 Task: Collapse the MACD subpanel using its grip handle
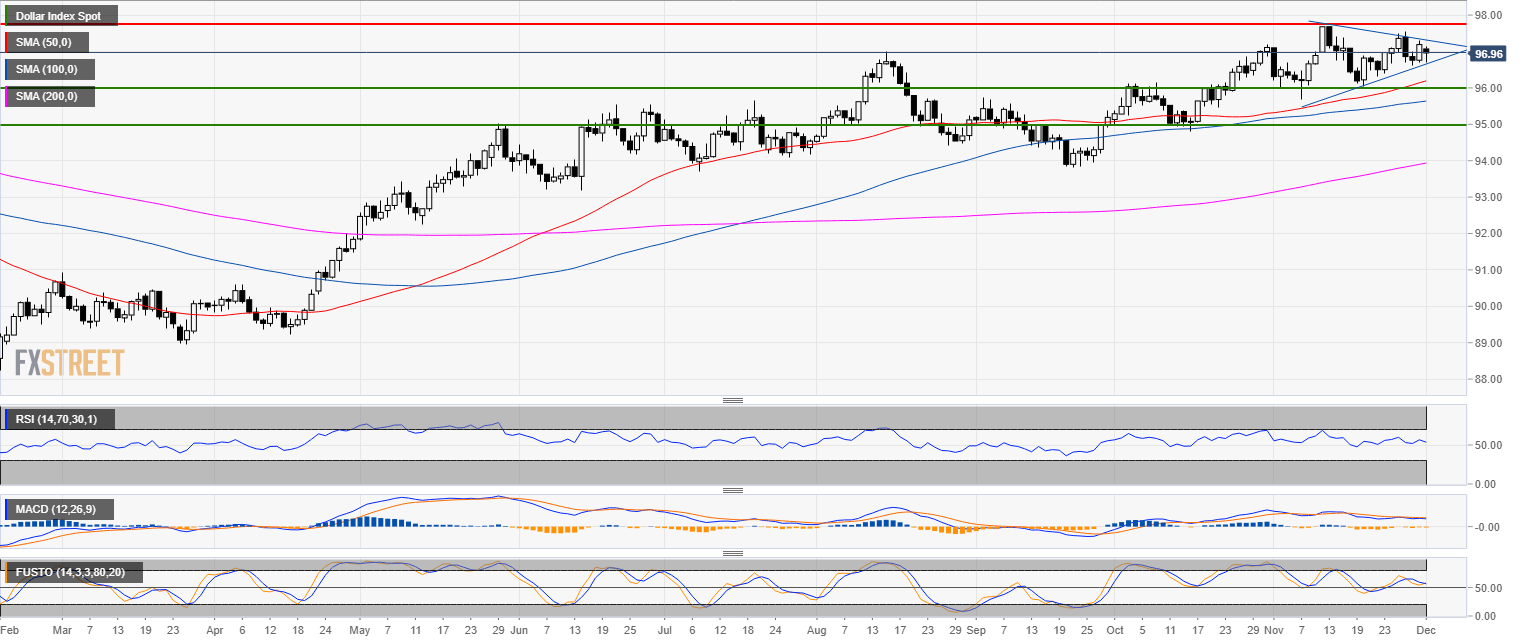tap(735, 489)
